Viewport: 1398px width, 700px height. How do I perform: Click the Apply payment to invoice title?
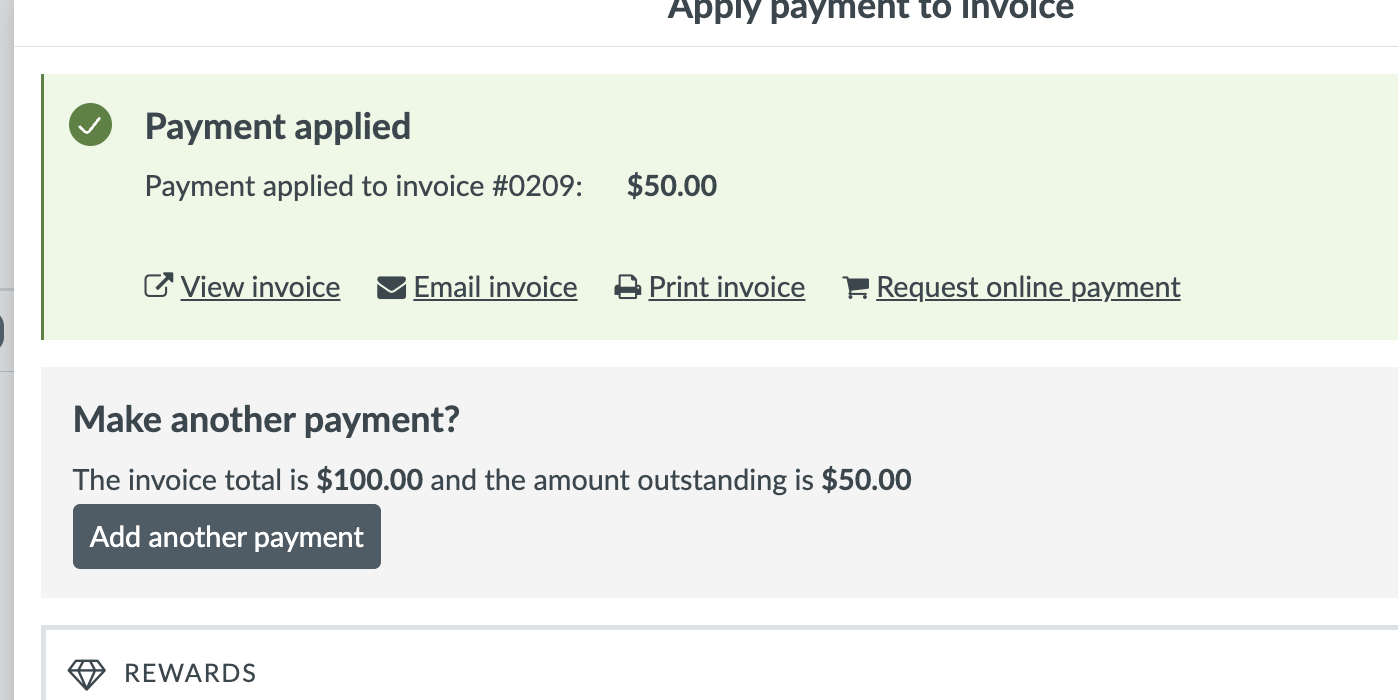pos(870,10)
